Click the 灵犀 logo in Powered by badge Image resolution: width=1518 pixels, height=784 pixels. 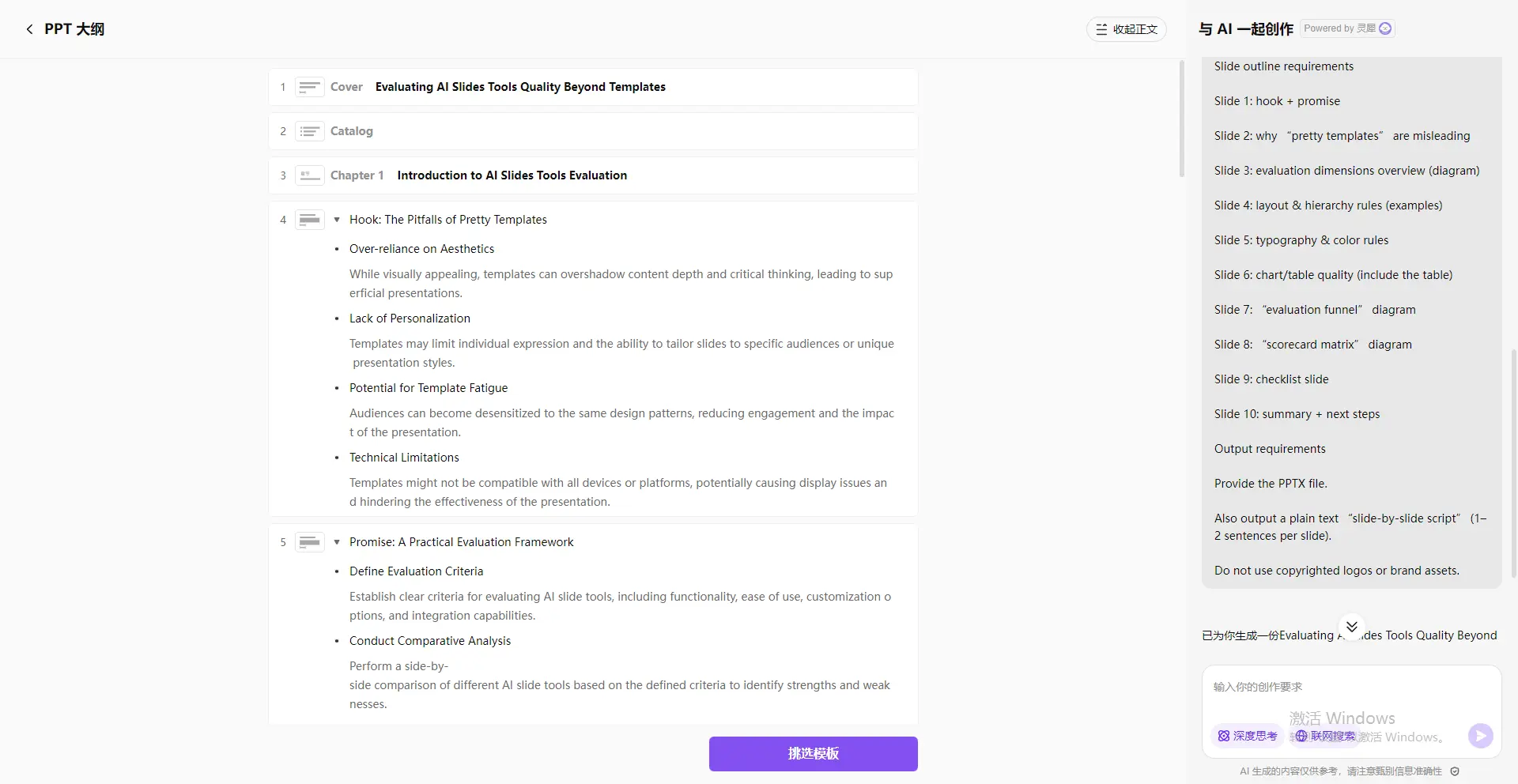[1385, 28]
